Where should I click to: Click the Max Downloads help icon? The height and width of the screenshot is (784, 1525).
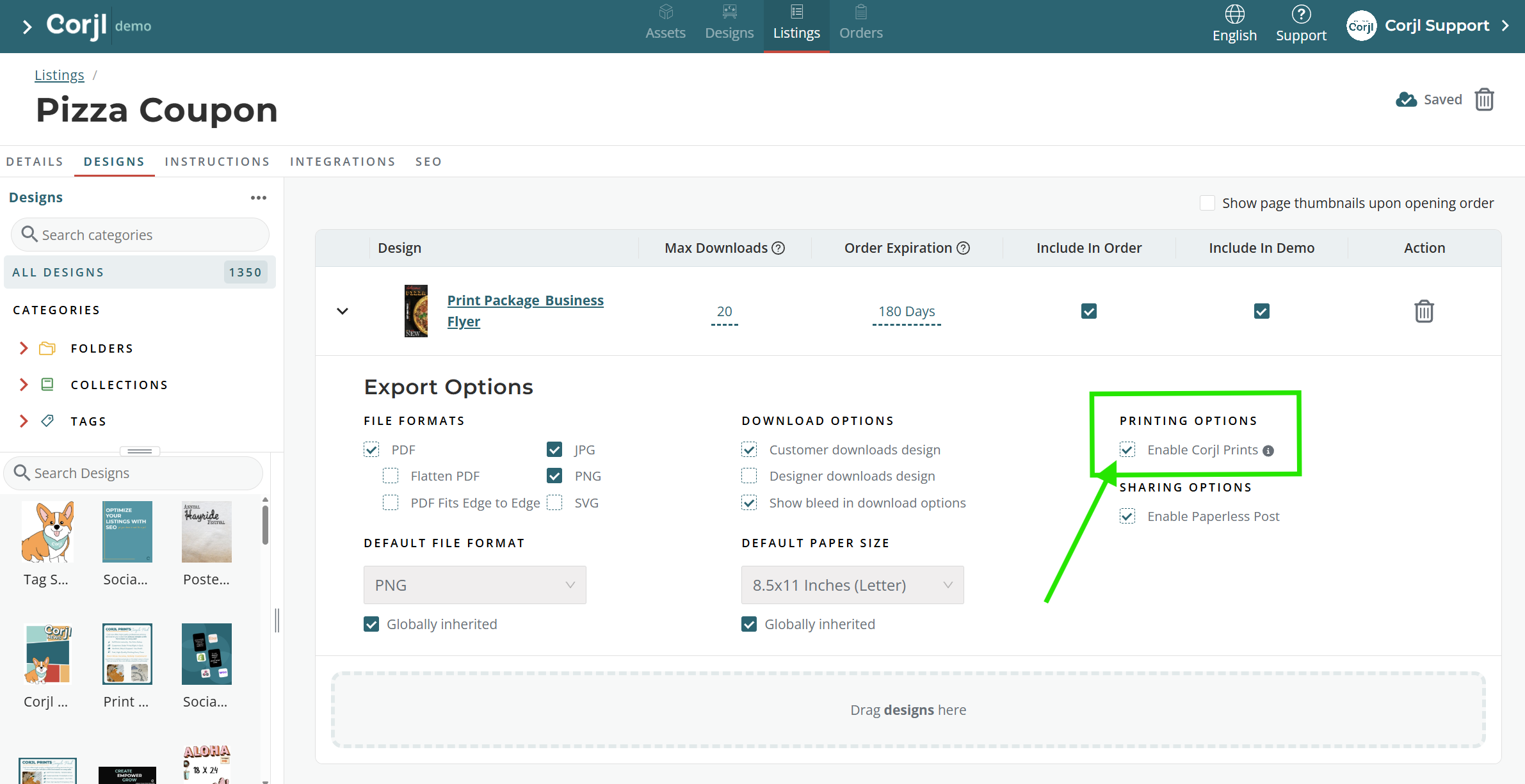coord(779,248)
